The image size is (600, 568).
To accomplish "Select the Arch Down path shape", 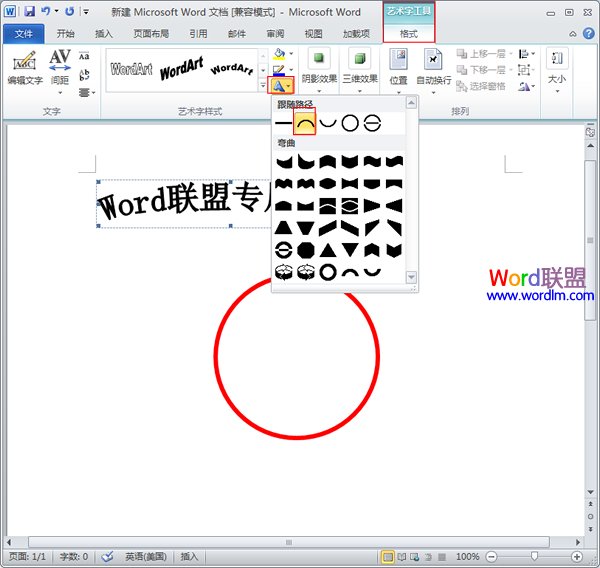I will pyautogui.click(x=328, y=123).
